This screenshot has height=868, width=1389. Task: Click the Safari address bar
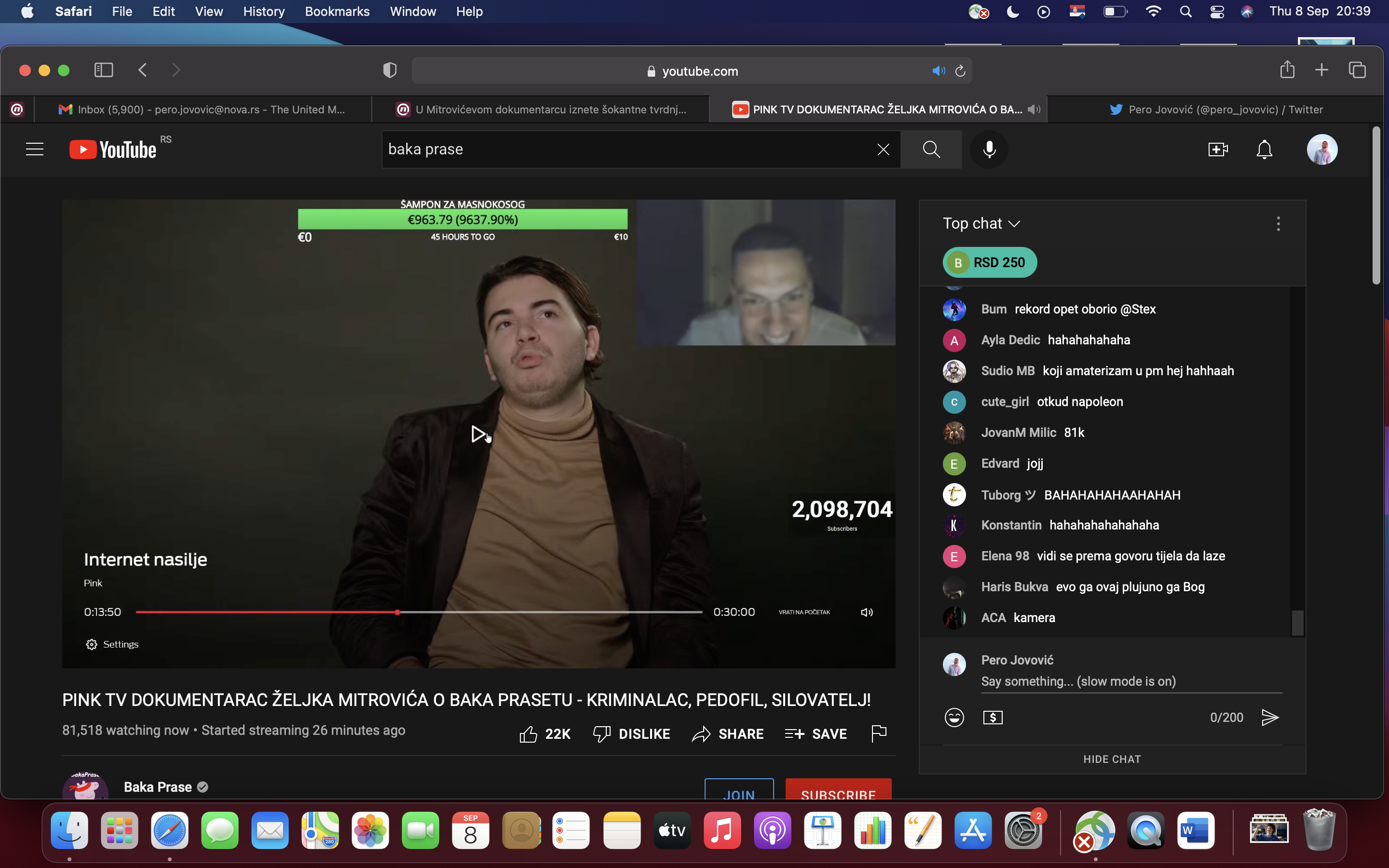click(x=692, y=71)
